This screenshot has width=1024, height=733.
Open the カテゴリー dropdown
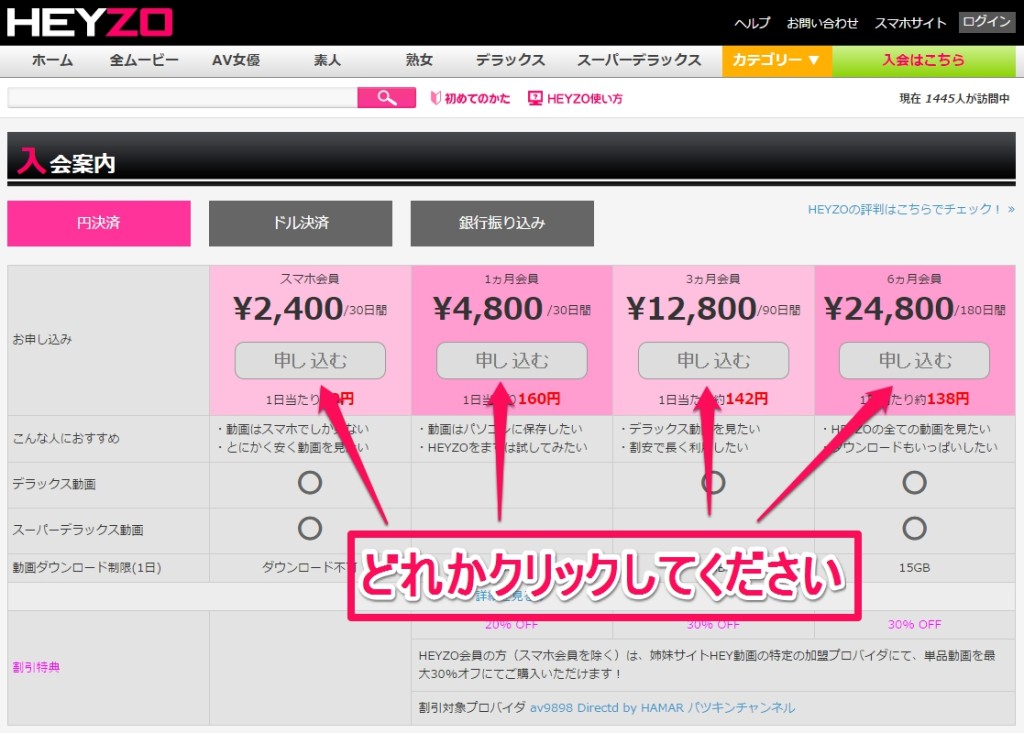[776, 60]
